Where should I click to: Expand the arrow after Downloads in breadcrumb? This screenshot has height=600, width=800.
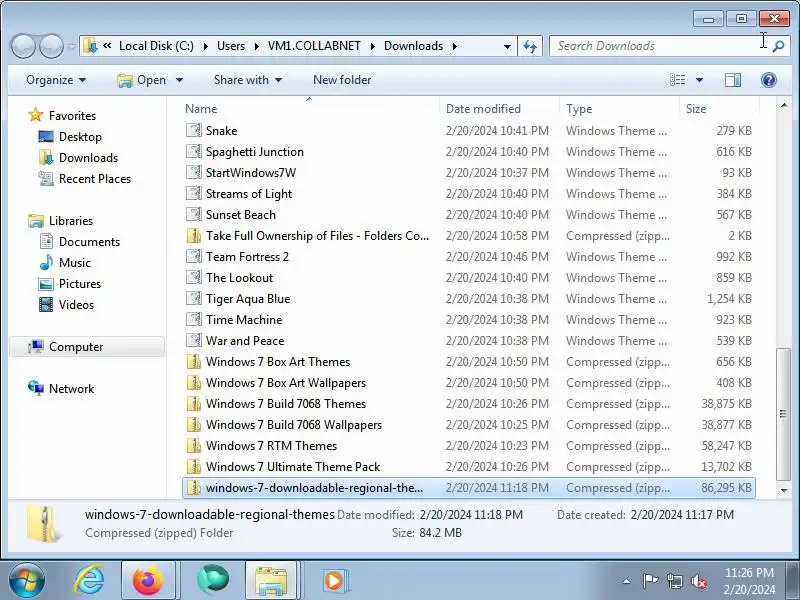(454, 46)
